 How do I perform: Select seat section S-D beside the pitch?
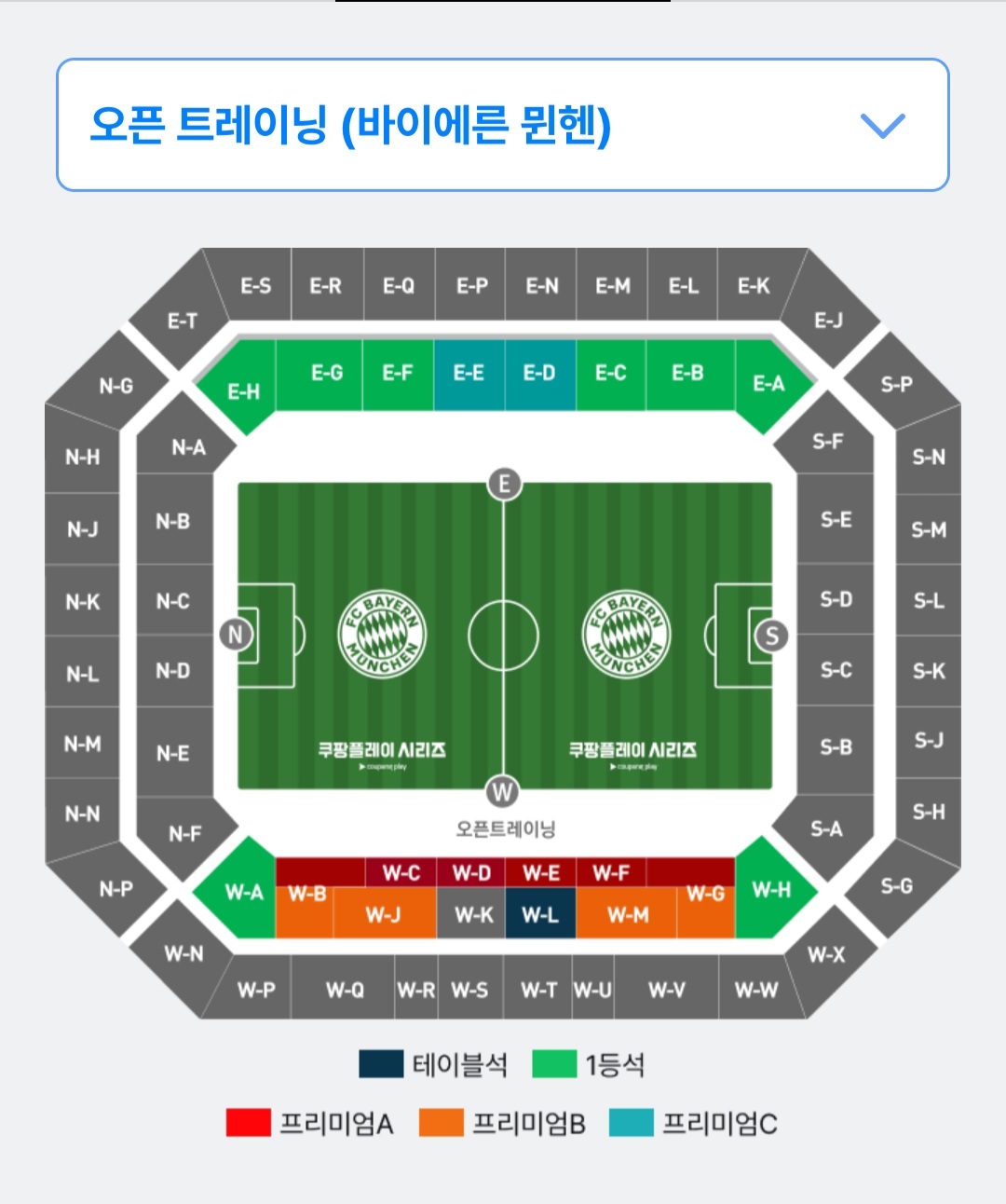[x=834, y=598]
